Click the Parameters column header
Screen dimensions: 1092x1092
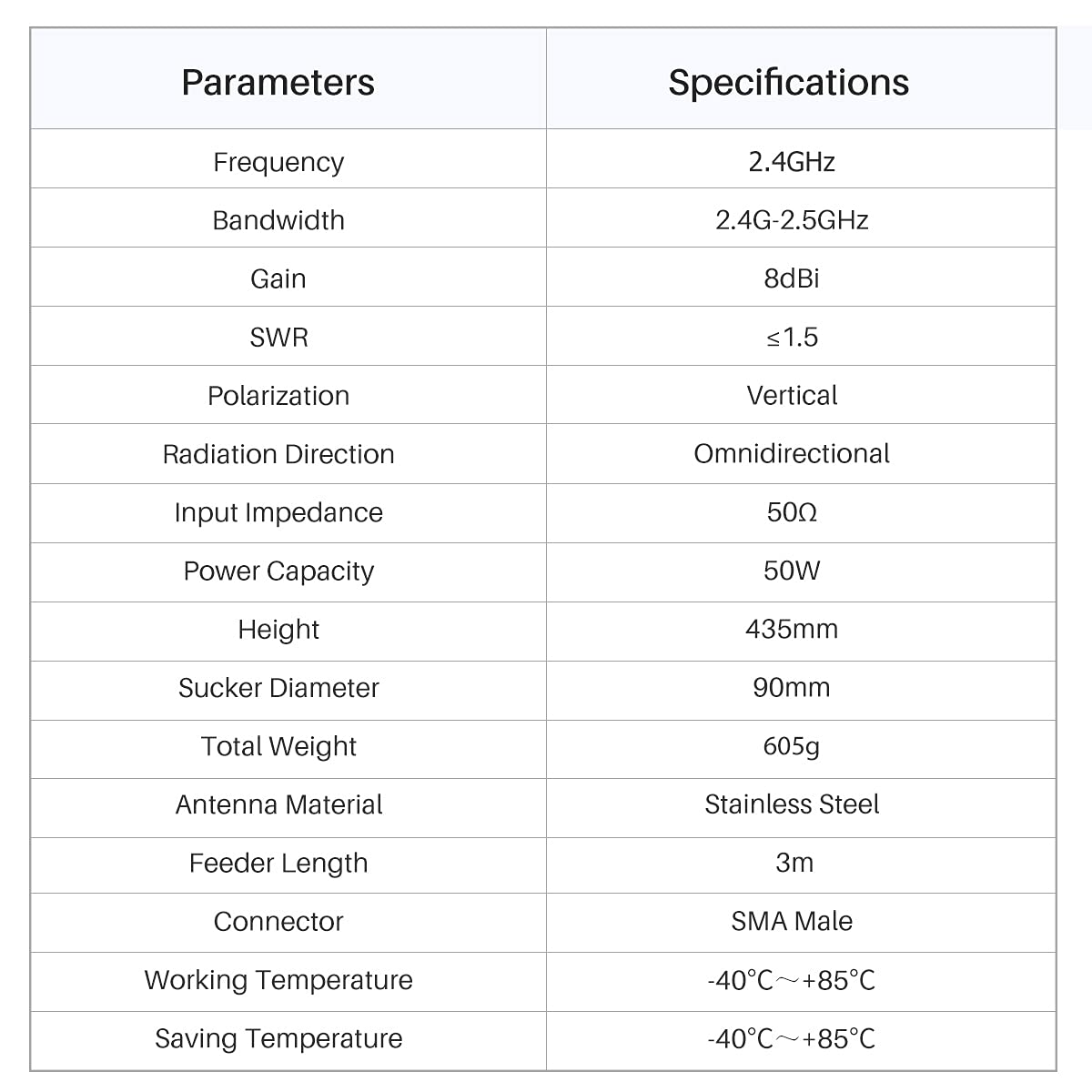278,82
